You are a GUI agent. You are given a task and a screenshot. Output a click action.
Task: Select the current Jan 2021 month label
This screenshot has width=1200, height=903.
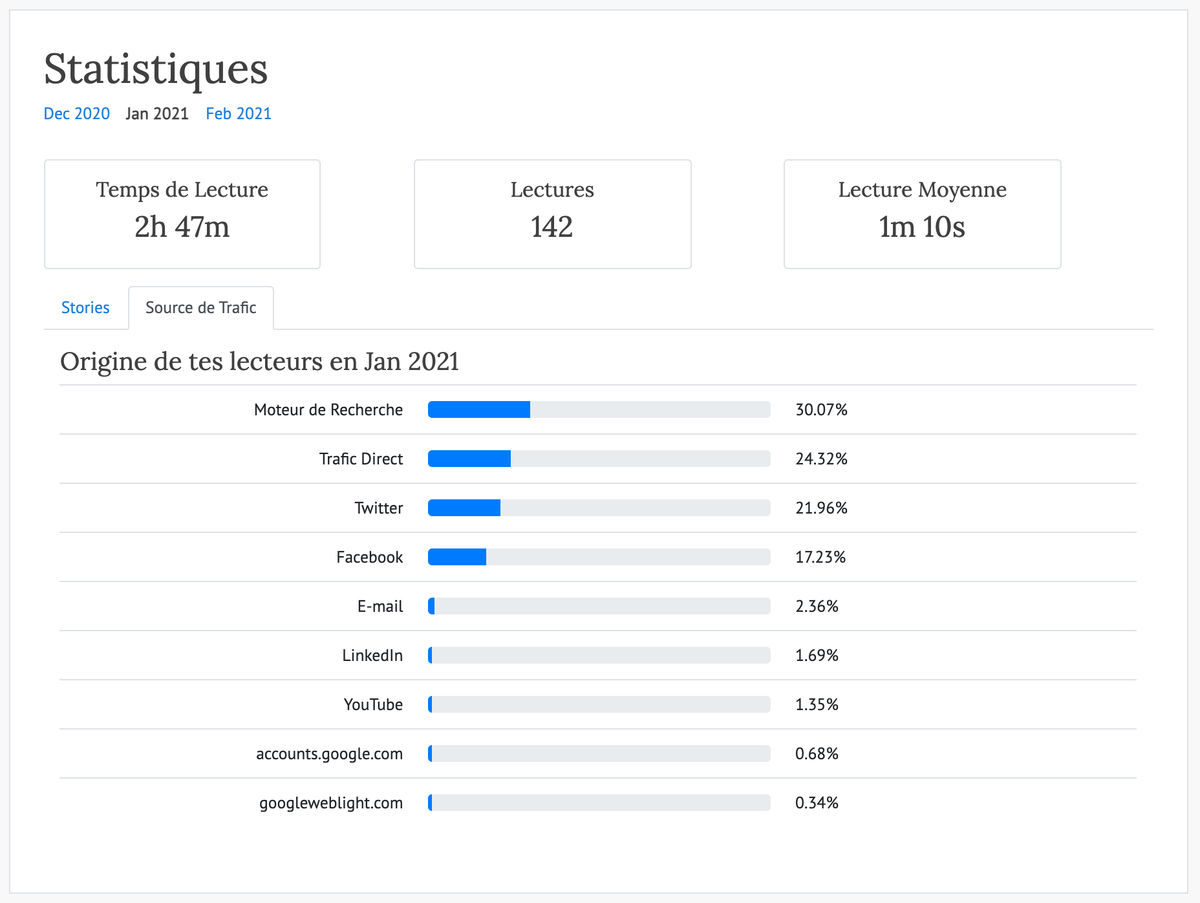[157, 114]
